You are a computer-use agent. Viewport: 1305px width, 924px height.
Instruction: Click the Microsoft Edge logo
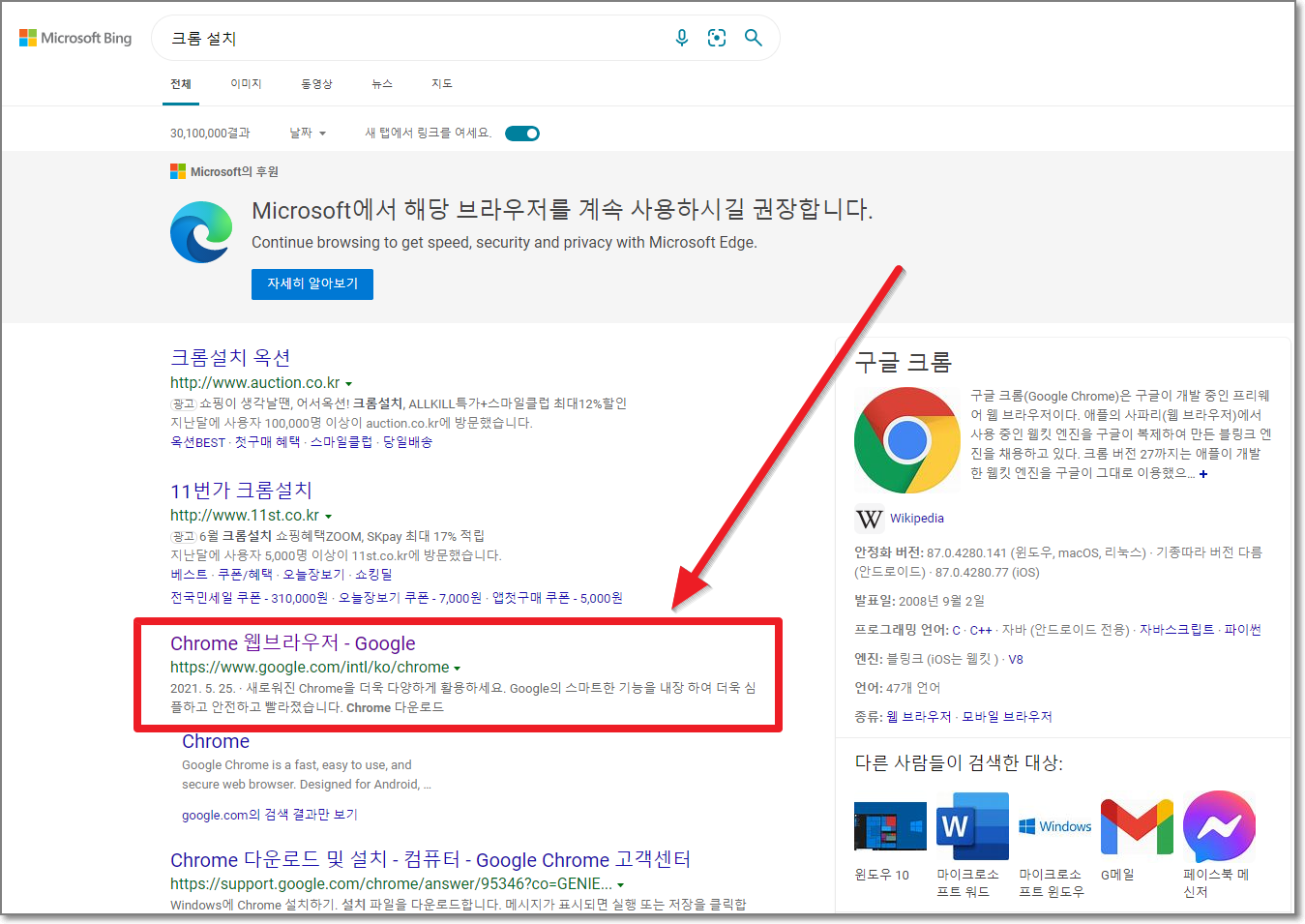pos(201,232)
